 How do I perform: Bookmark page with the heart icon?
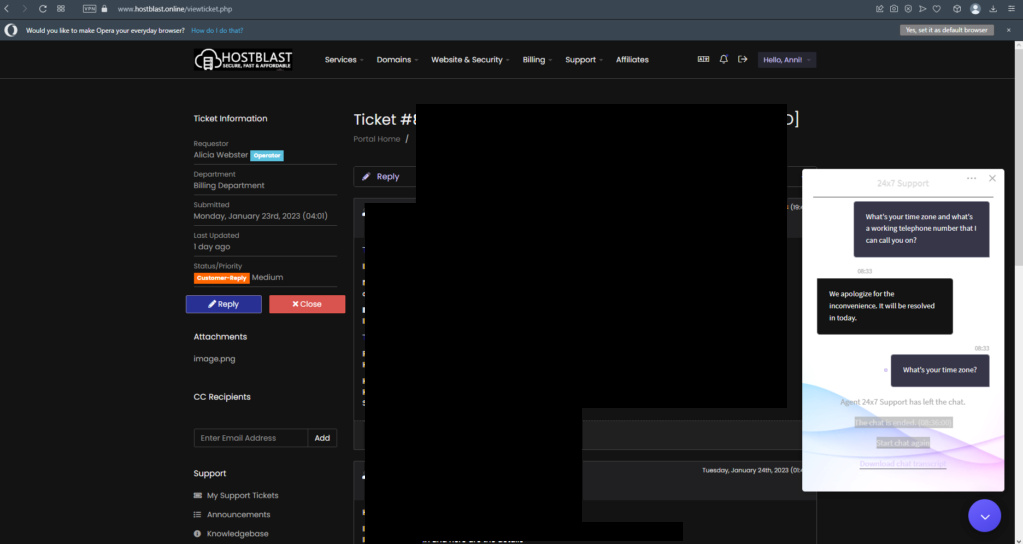tap(937, 9)
